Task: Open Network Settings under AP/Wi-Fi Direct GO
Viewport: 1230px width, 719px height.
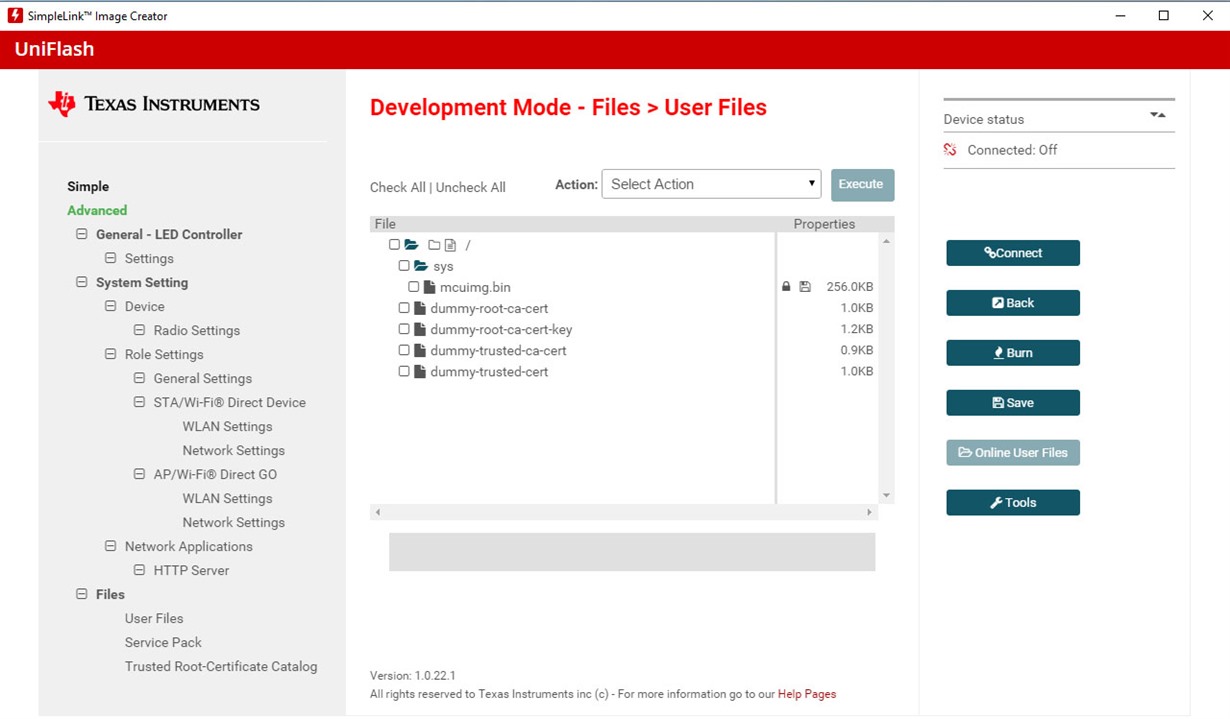Action: point(234,522)
